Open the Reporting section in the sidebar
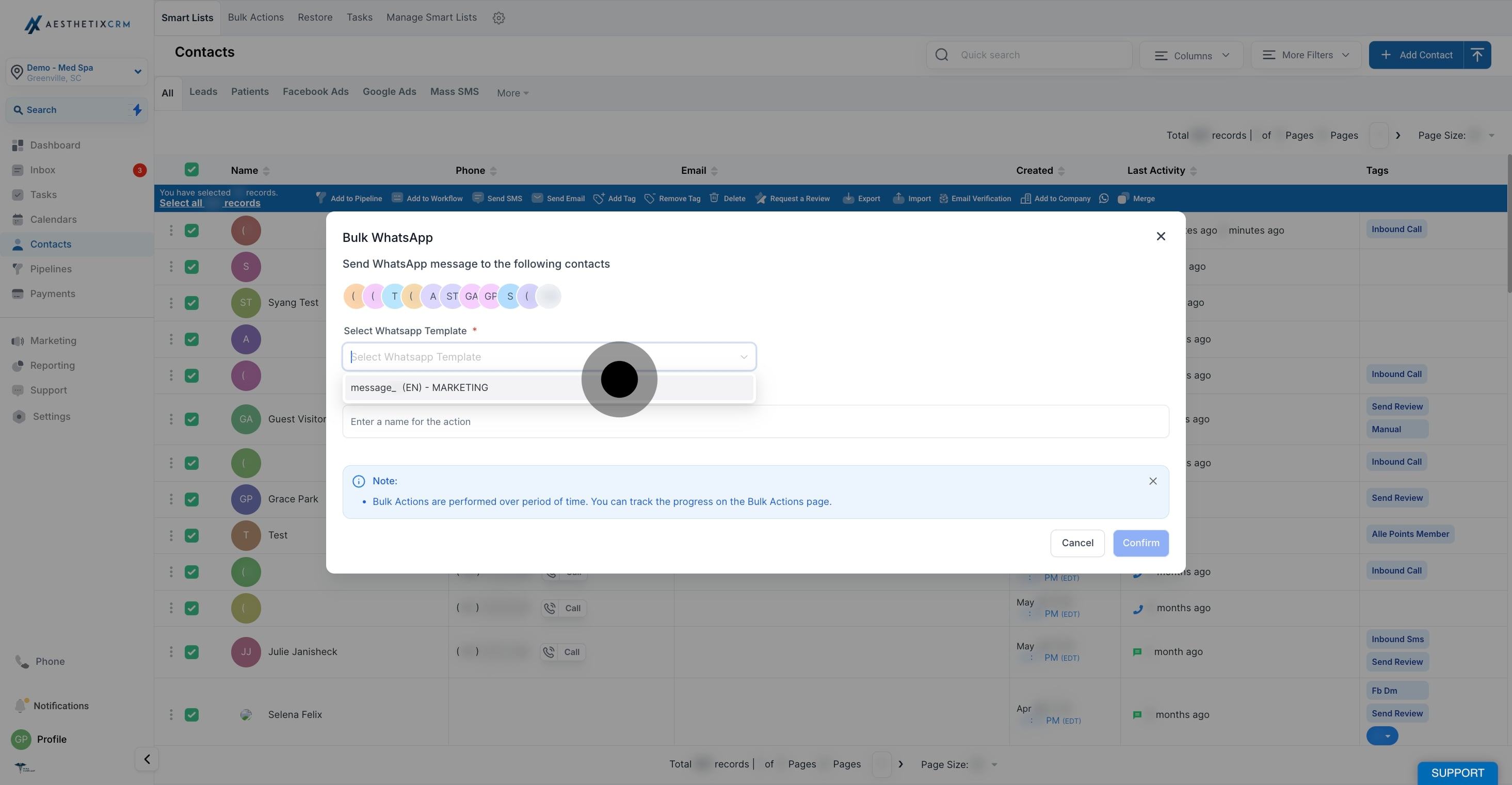Viewport: 1512px width, 785px height. [x=52, y=366]
